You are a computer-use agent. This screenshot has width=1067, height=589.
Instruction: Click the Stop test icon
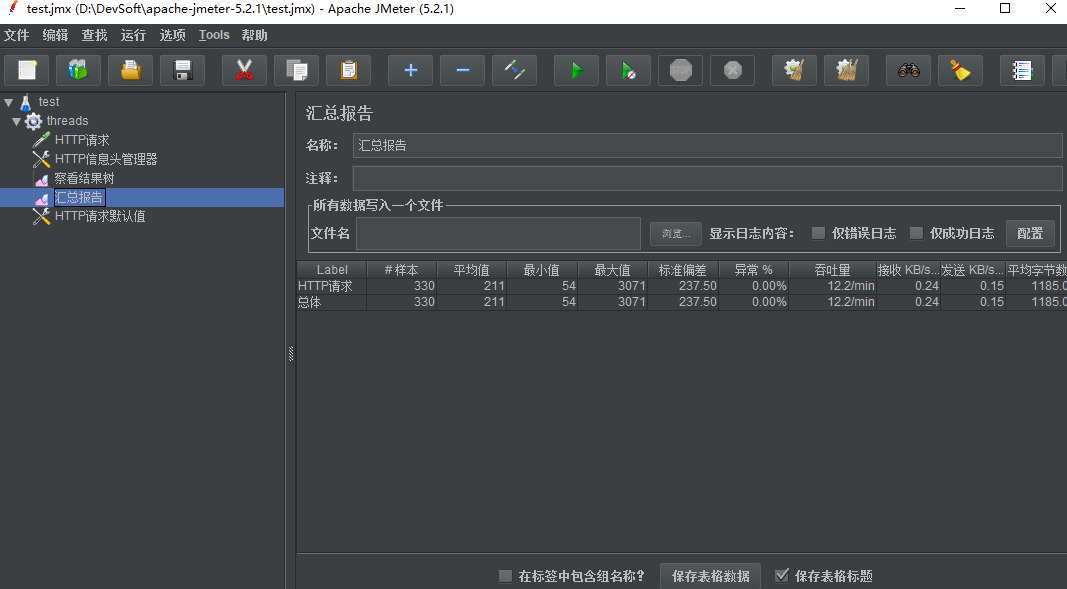click(x=680, y=70)
